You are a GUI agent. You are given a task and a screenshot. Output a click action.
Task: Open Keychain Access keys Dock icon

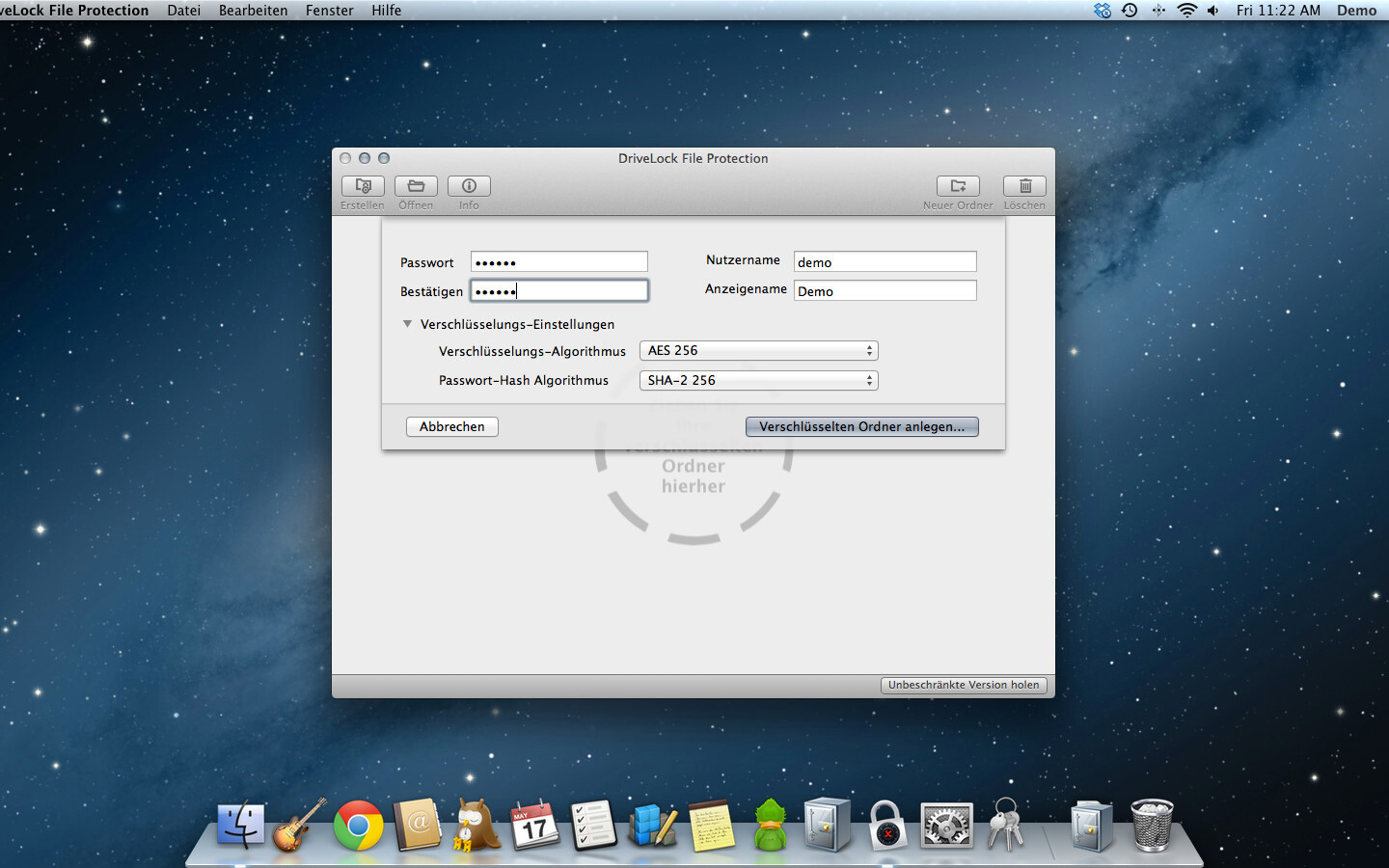click(x=1005, y=826)
